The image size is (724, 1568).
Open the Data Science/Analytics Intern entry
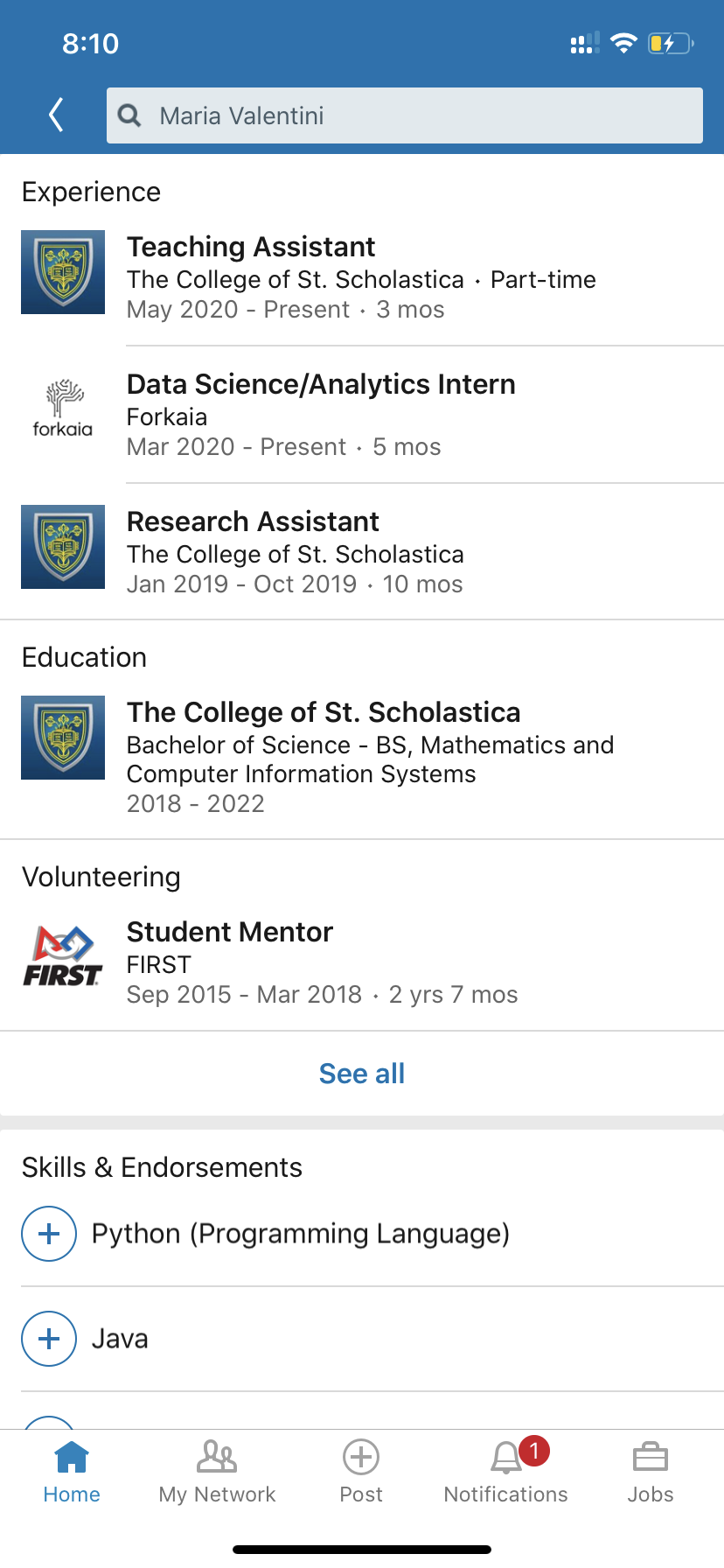click(321, 385)
